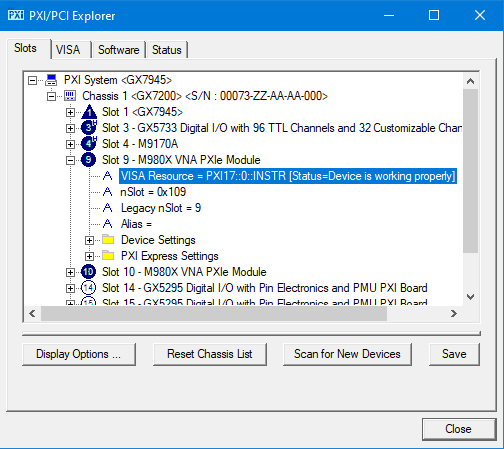This screenshot has height=449, width=504.
Task: Expand the Device Settings folder
Action: (89, 240)
